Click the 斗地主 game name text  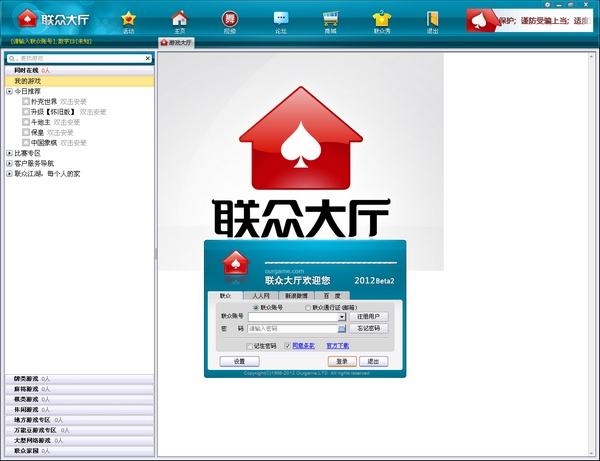click(41, 122)
